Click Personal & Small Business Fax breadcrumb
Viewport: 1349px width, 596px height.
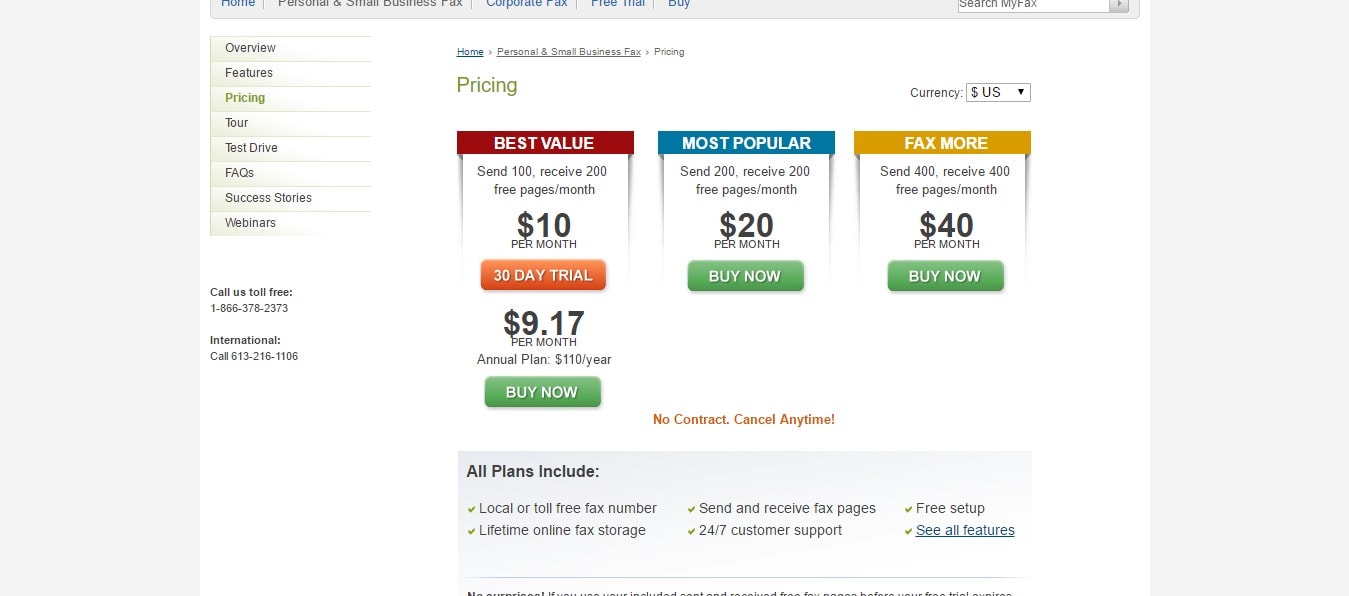569,52
